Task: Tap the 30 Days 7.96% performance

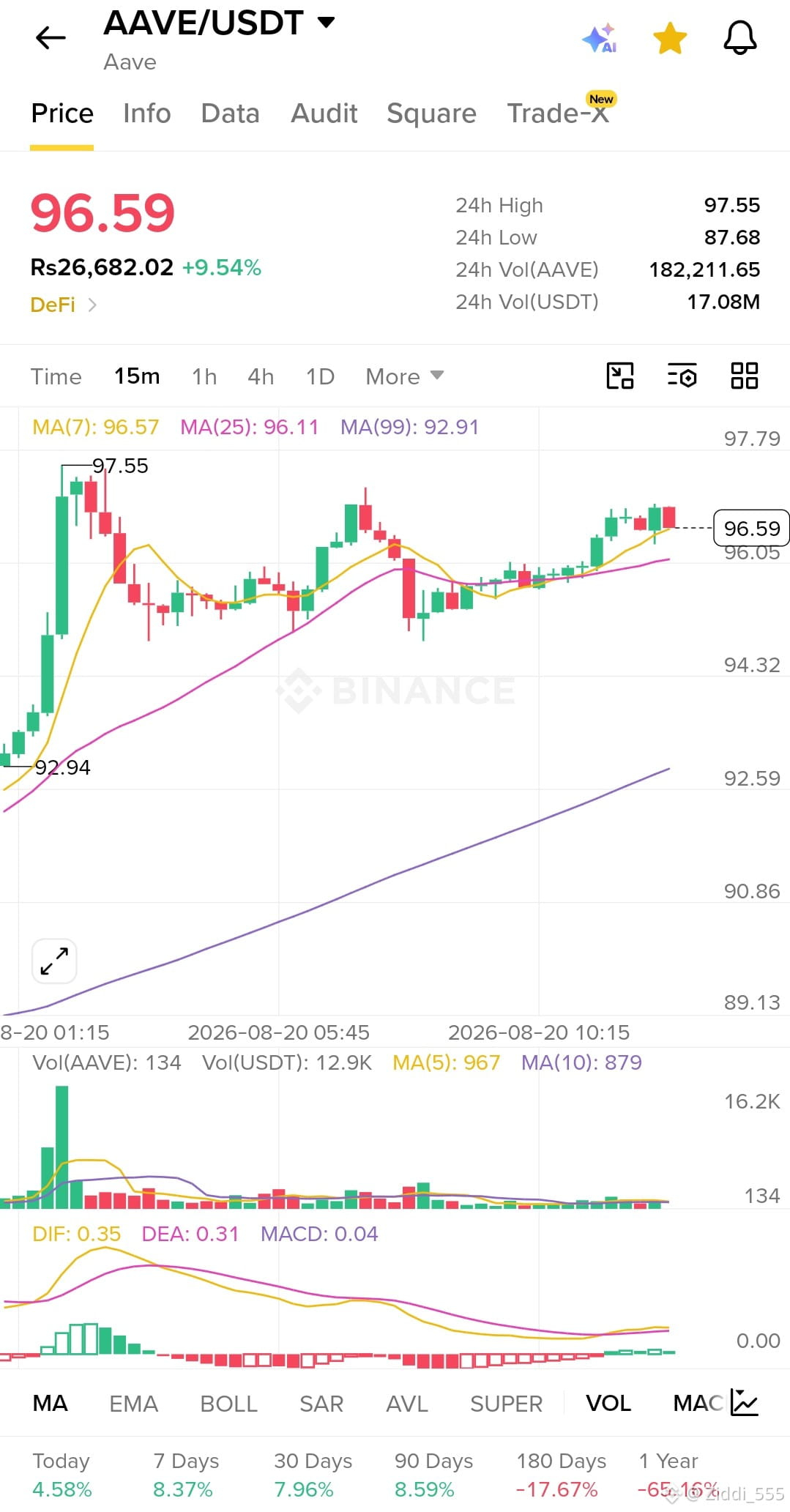Action: coord(313,1475)
